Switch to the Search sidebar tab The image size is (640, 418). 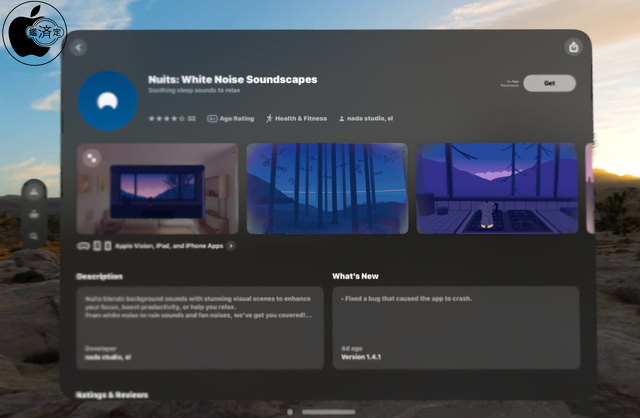click(x=34, y=236)
